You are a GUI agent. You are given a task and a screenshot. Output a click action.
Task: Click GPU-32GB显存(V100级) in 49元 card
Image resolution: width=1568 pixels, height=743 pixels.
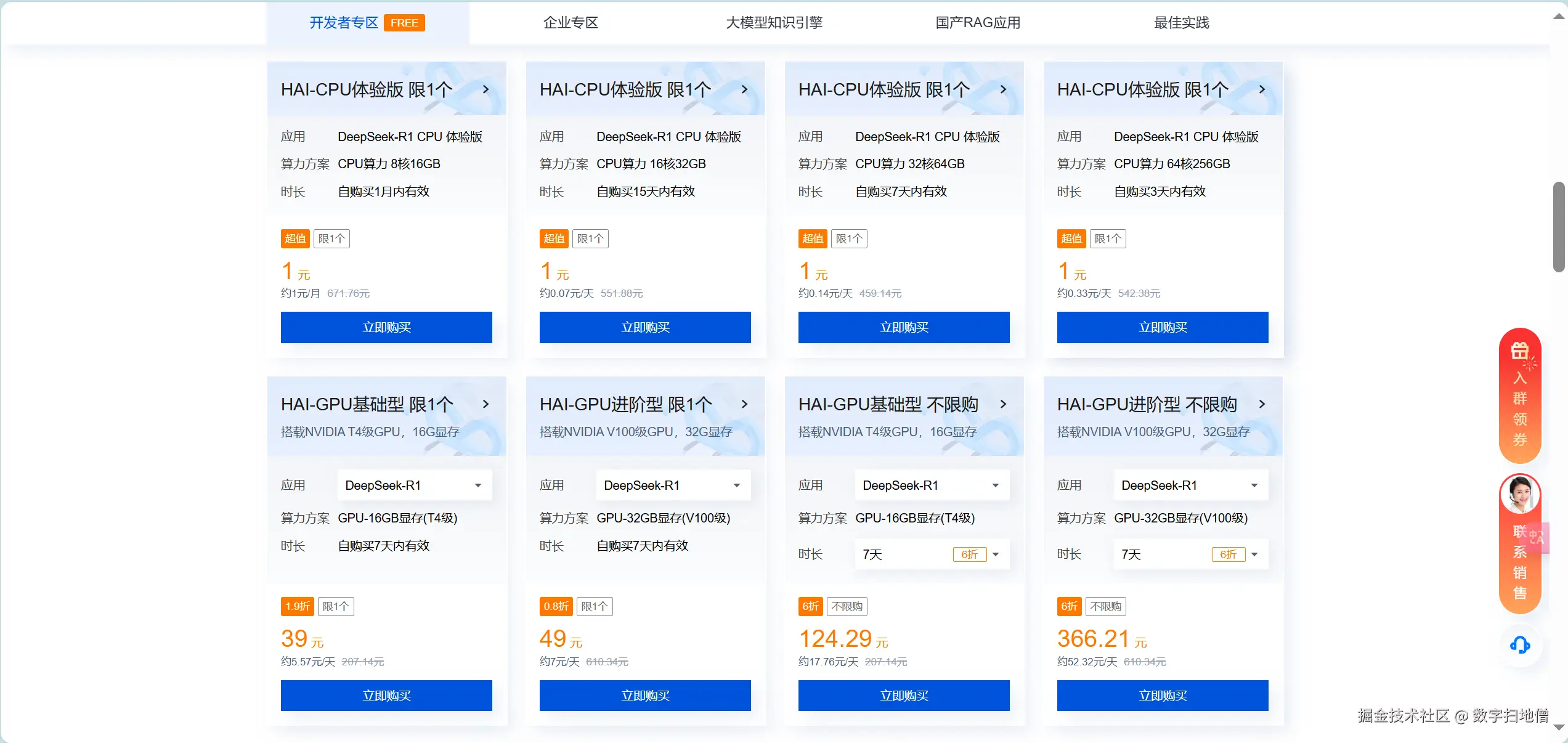coord(664,518)
